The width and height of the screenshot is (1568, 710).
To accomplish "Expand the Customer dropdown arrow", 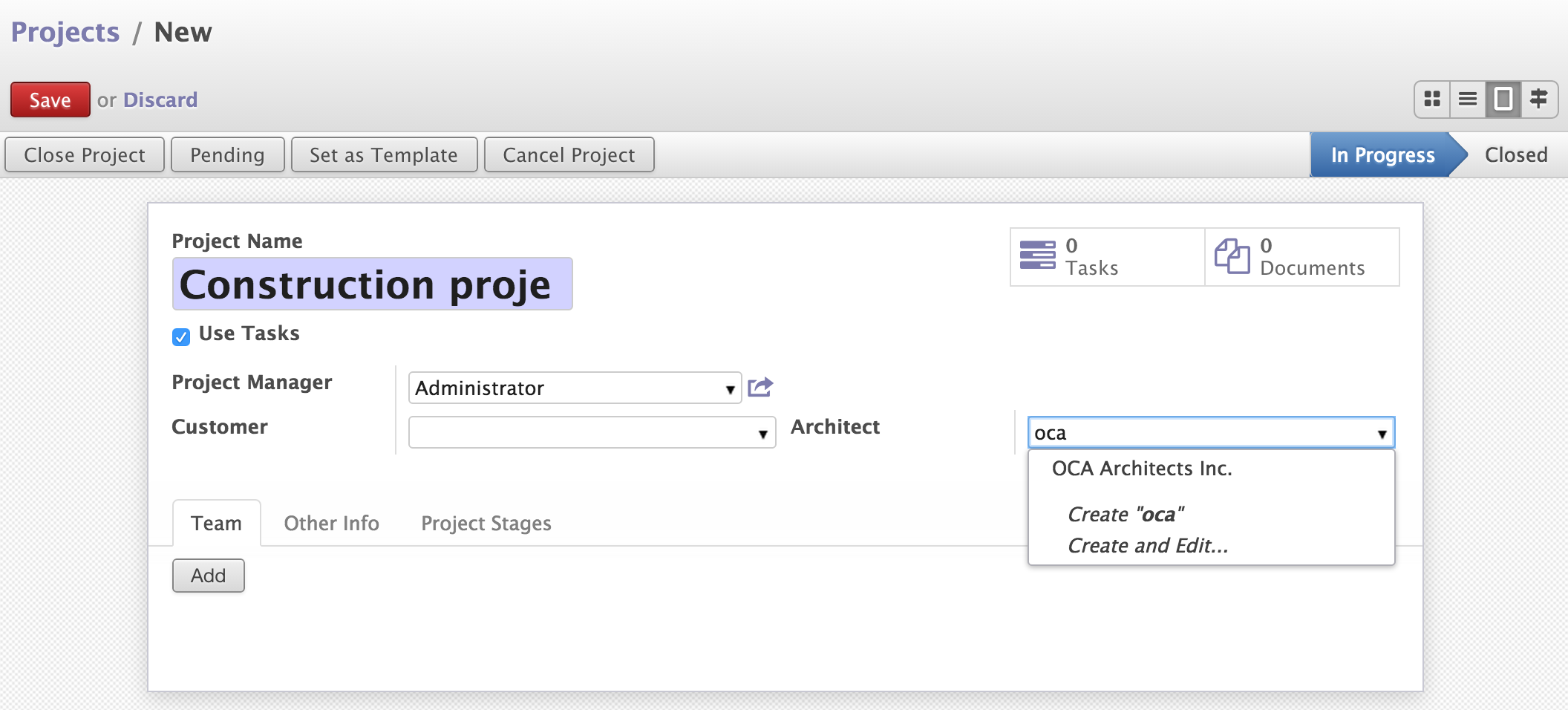I will pos(762,434).
